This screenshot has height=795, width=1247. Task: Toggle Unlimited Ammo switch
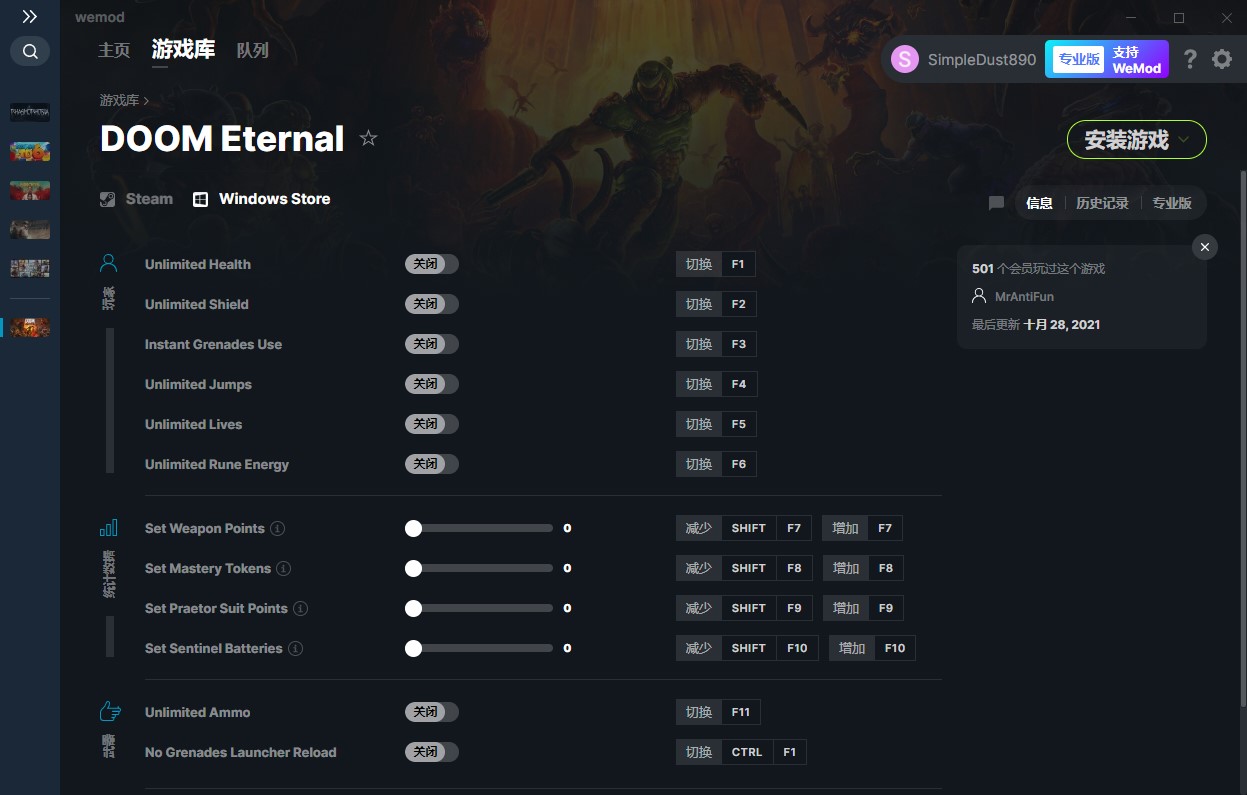[432, 712]
